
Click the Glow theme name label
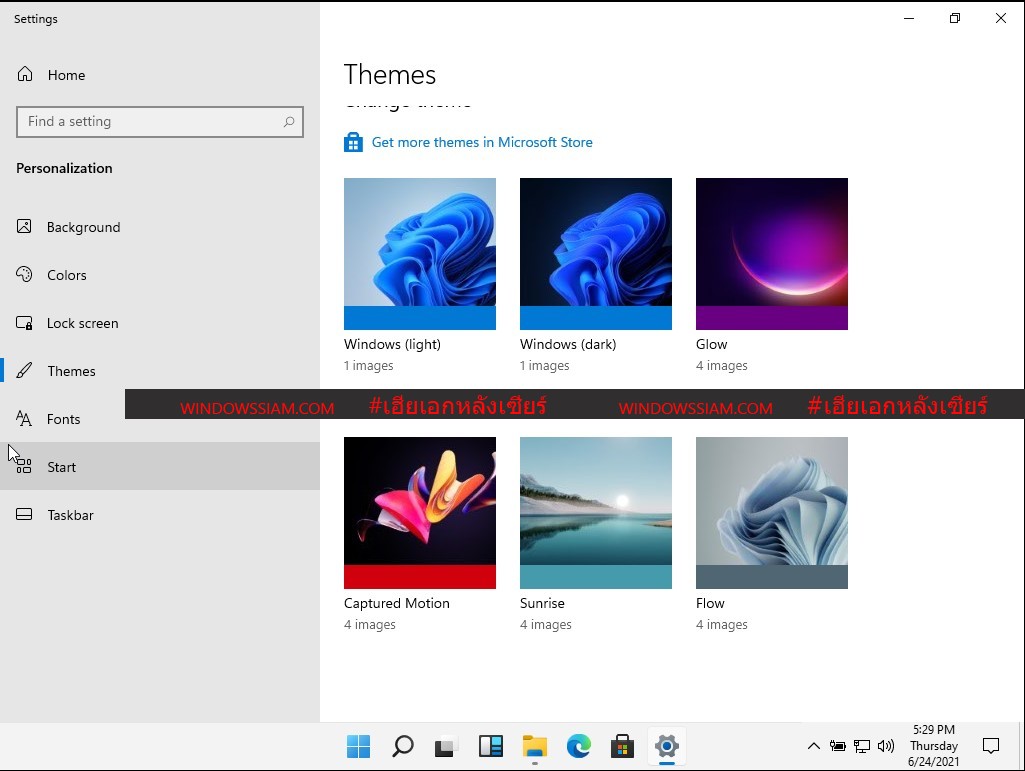pos(711,344)
